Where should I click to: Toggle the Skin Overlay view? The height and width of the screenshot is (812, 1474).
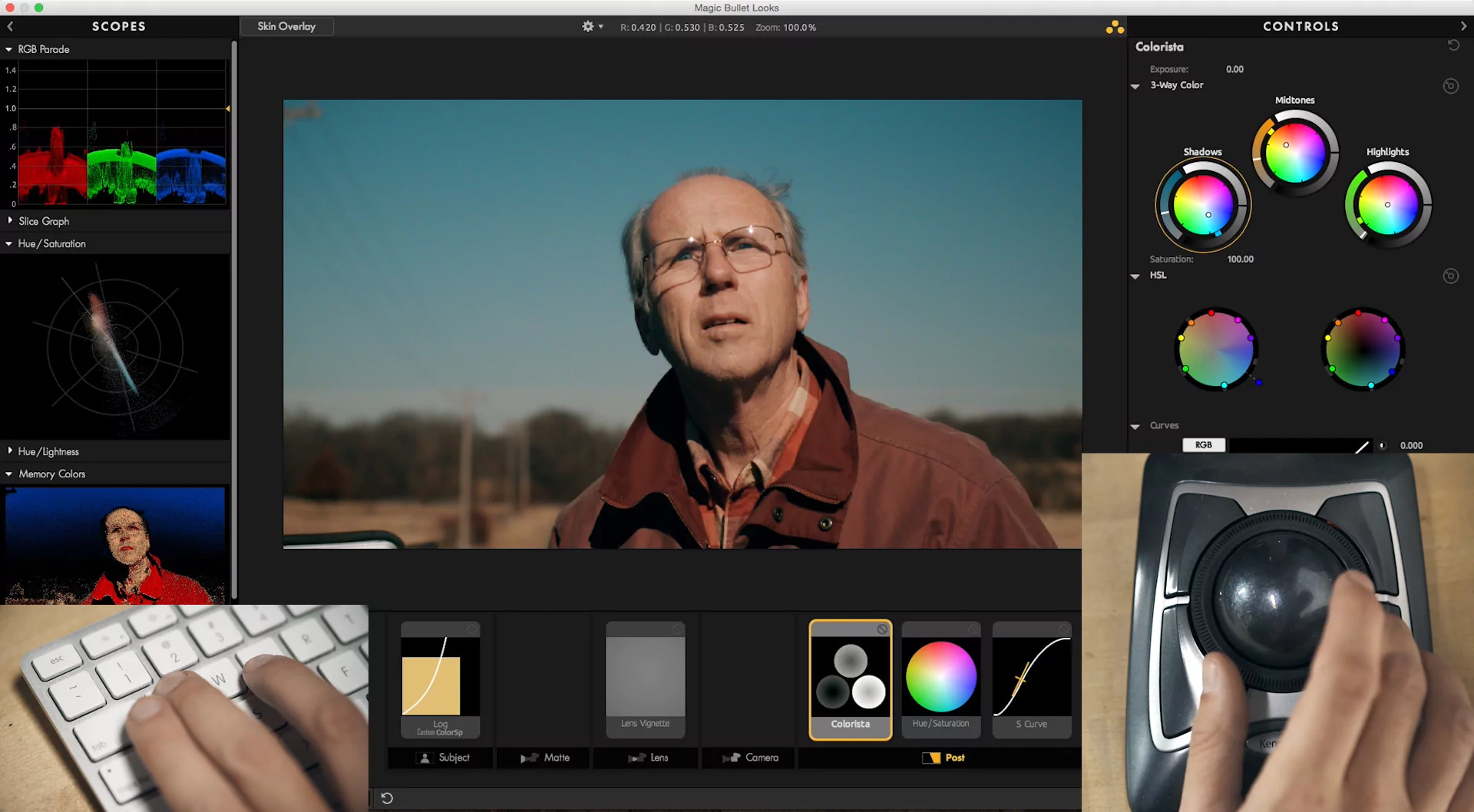pyautogui.click(x=286, y=26)
